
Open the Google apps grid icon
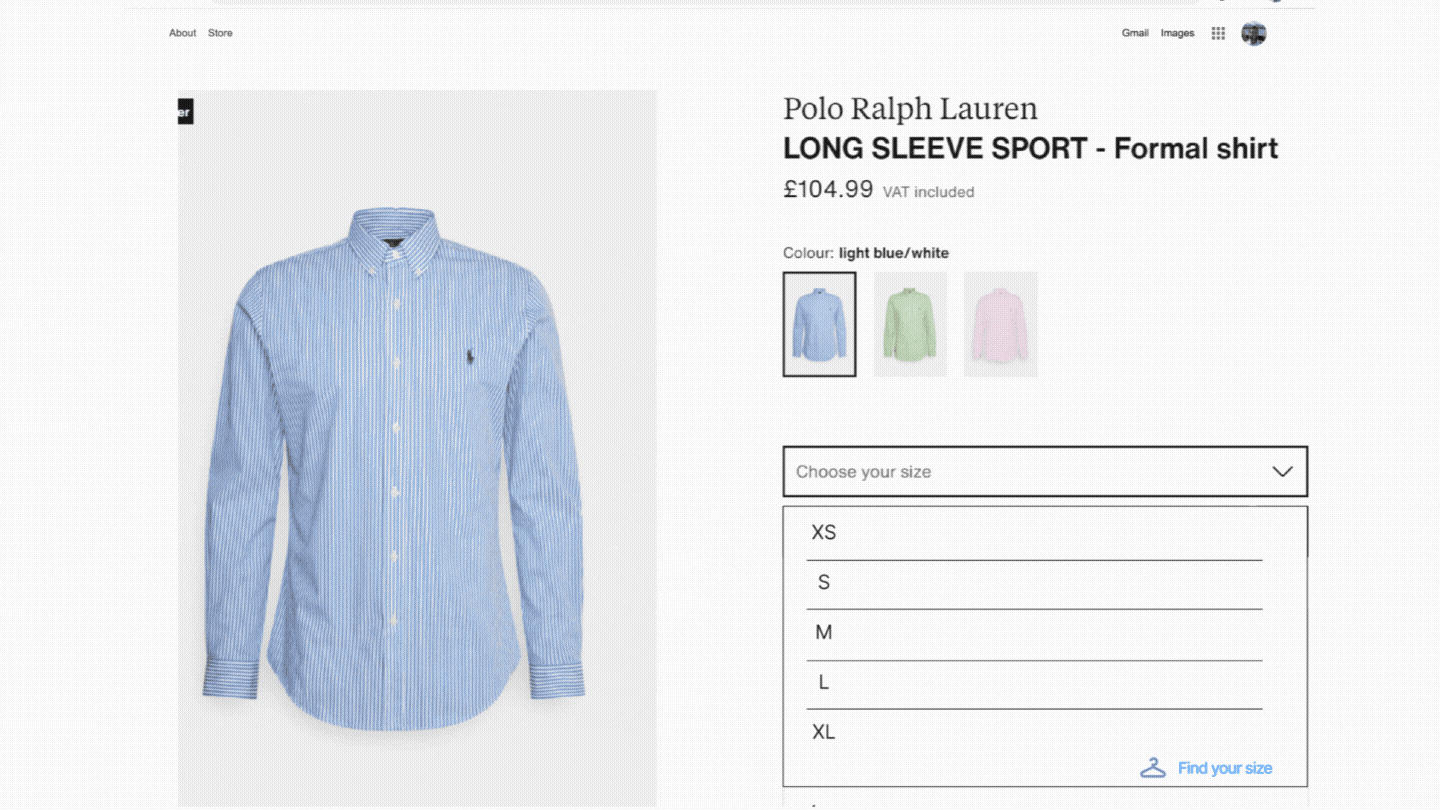click(x=1218, y=33)
